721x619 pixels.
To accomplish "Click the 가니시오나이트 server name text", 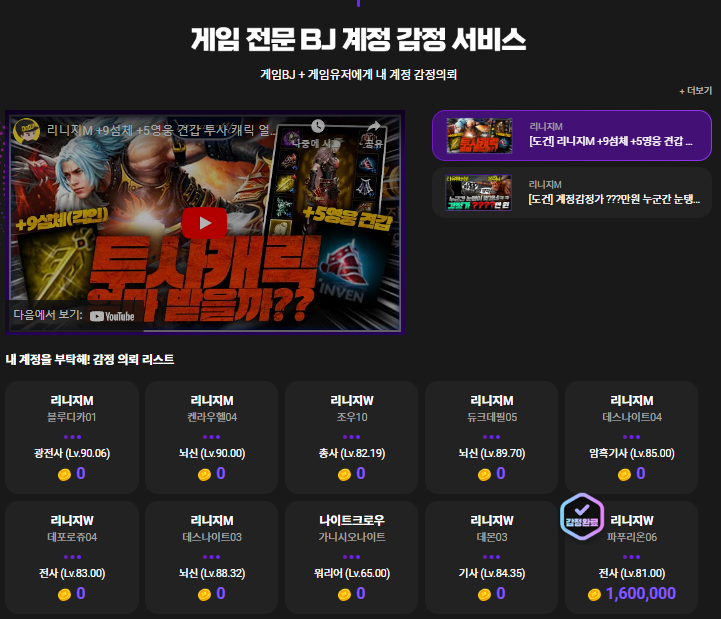I will 352,537.
